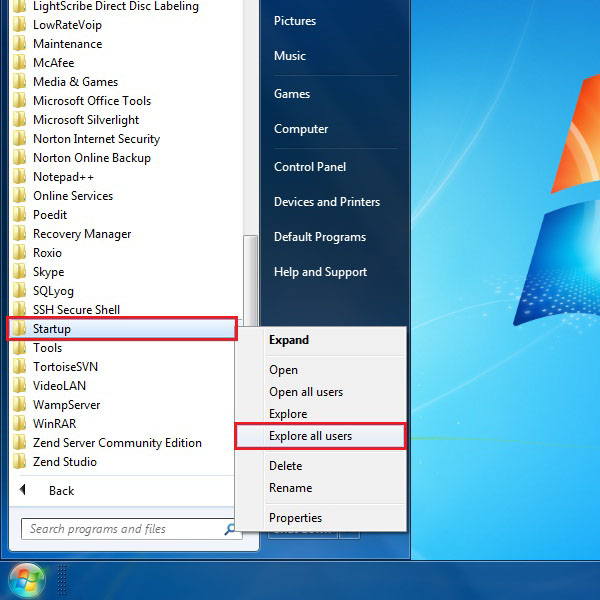The height and width of the screenshot is (600, 600).
Task: Click the folder icon beside Poedit
Action: [19, 215]
